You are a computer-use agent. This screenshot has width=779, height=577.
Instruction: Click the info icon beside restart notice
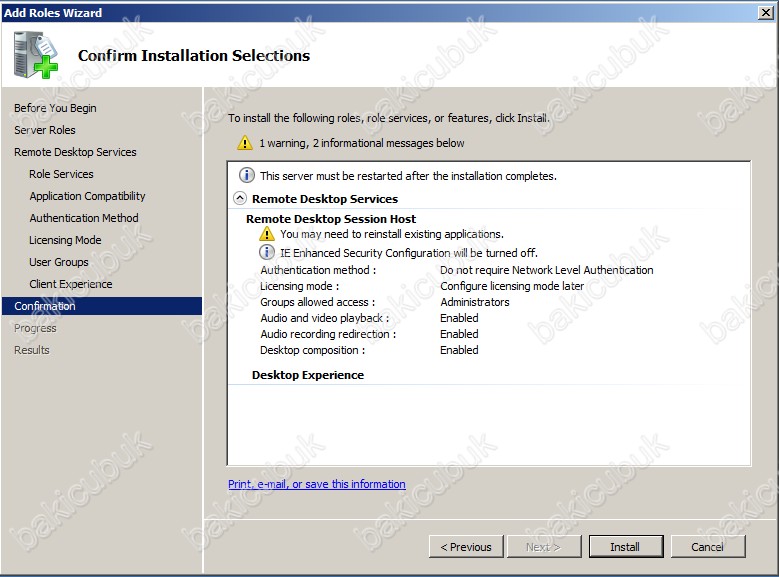[x=246, y=175]
